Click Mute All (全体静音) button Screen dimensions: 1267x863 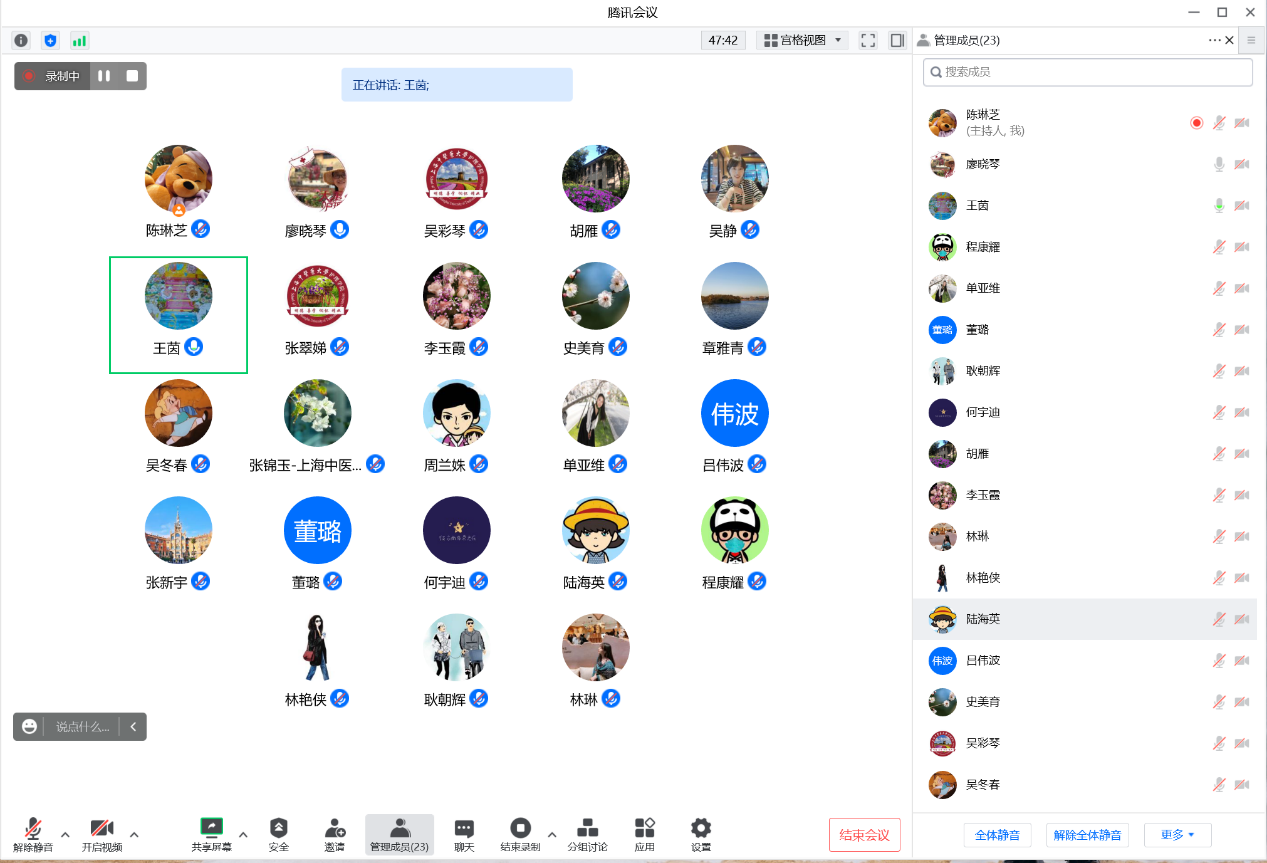[x=997, y=835]
